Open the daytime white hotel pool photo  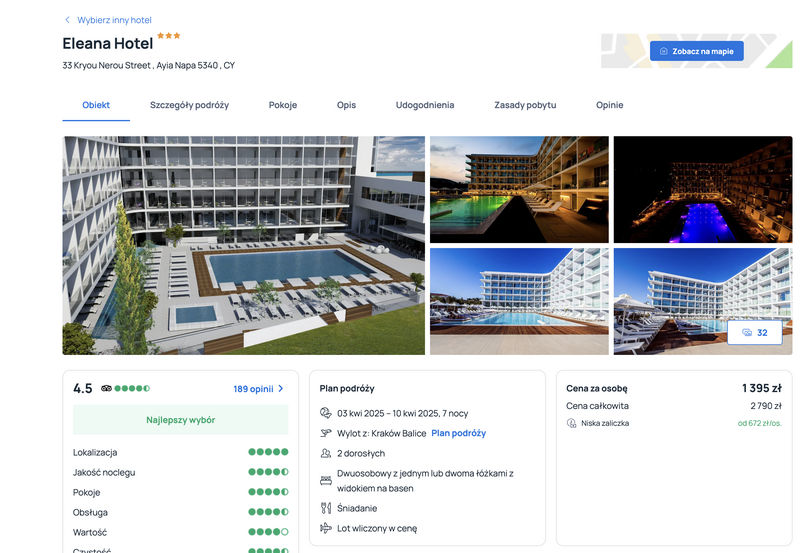point(519,301)
